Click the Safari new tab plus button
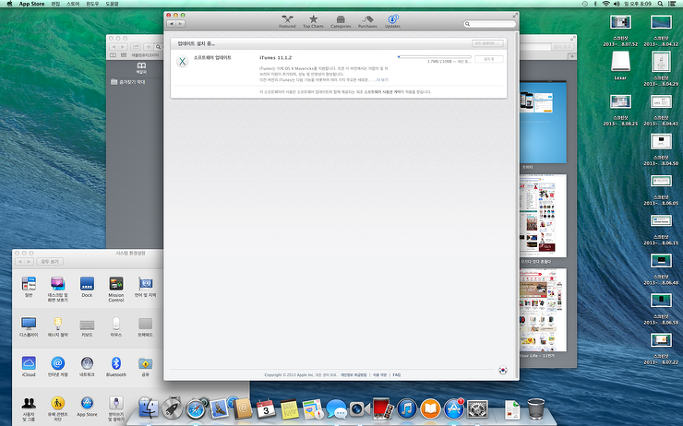The width and height of the screenshot is (683, 426). point(572,56)
